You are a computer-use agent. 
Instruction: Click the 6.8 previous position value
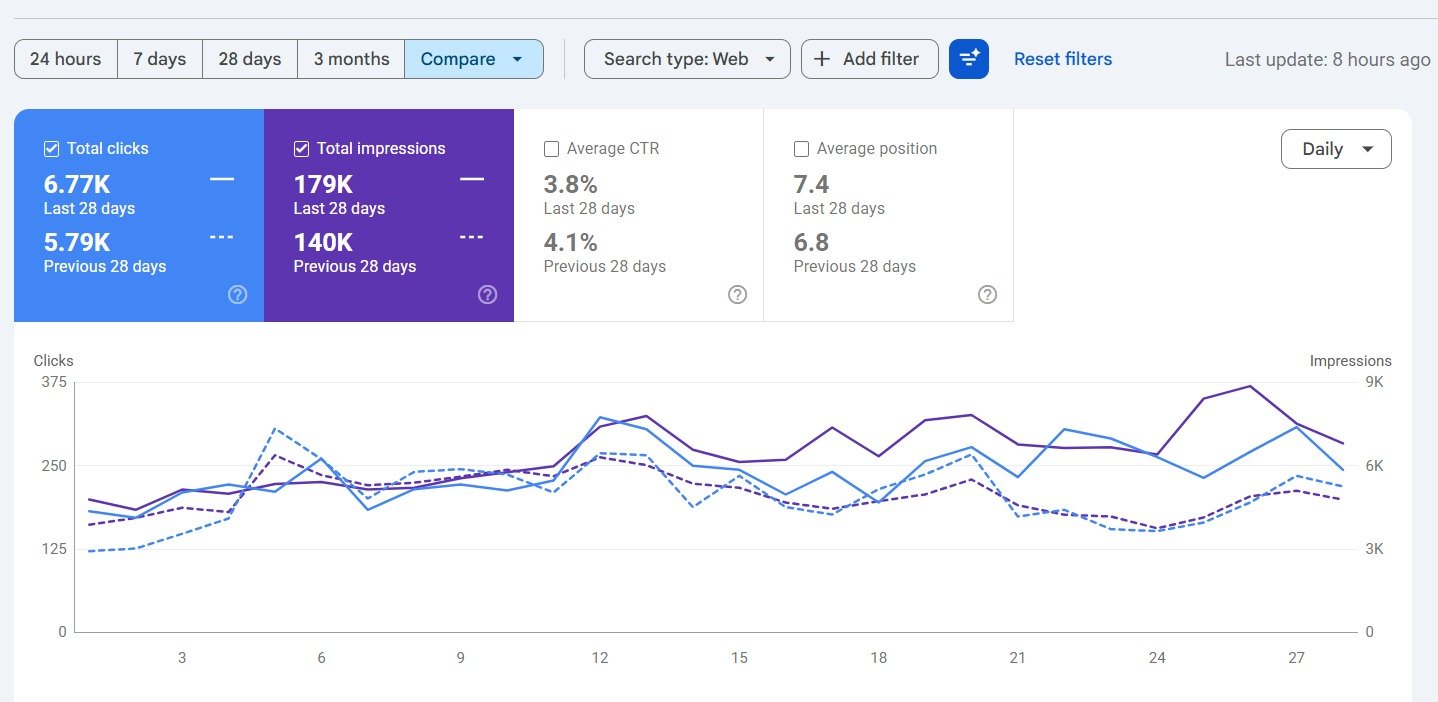click(x=811, y=243)
